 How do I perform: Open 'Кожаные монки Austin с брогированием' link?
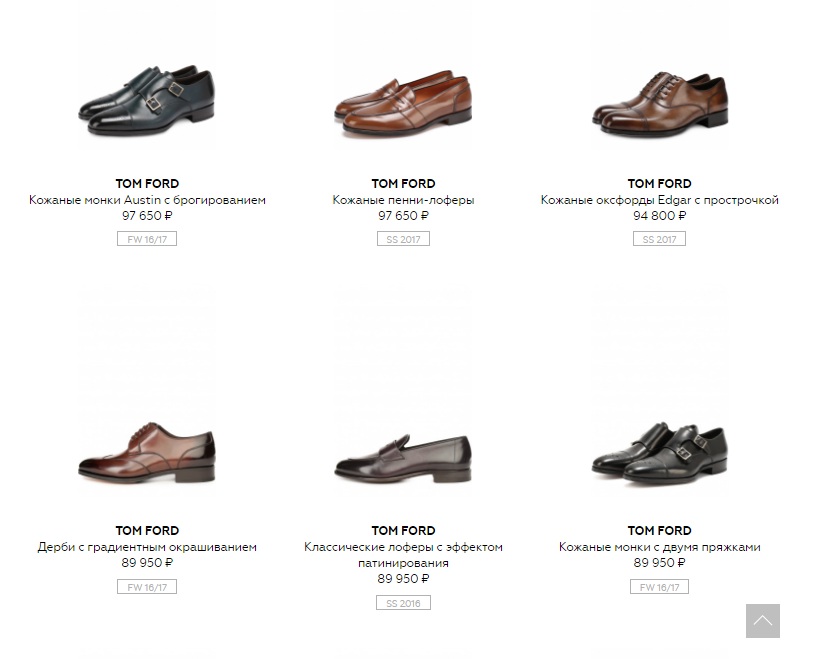(x=147, y=200)
